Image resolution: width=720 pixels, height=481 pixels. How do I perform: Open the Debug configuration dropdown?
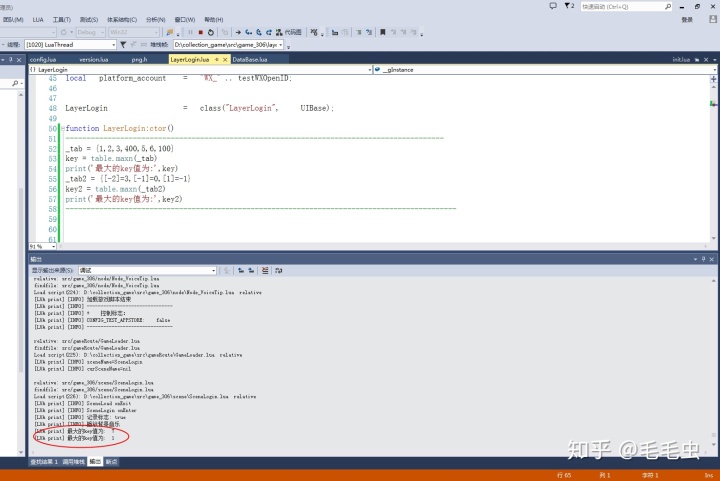click(90, 32)
